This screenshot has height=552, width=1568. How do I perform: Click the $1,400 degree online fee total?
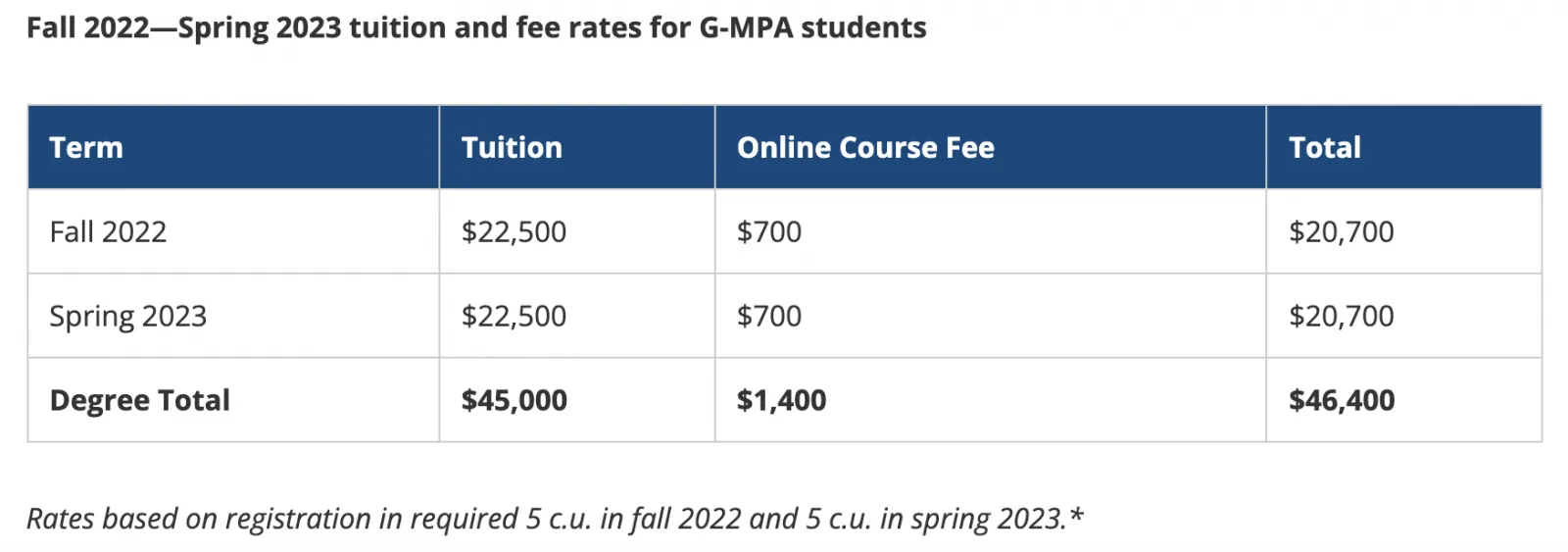point(781,401)
